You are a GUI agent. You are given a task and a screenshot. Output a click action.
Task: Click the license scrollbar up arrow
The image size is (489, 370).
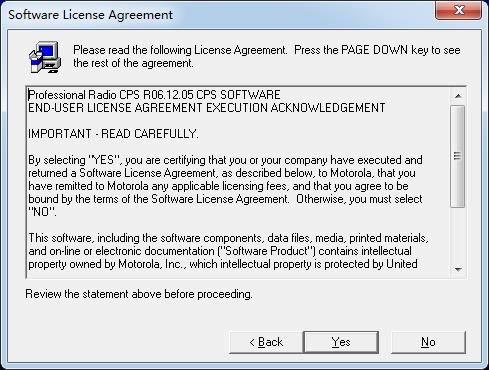click(x=458, y=96)
